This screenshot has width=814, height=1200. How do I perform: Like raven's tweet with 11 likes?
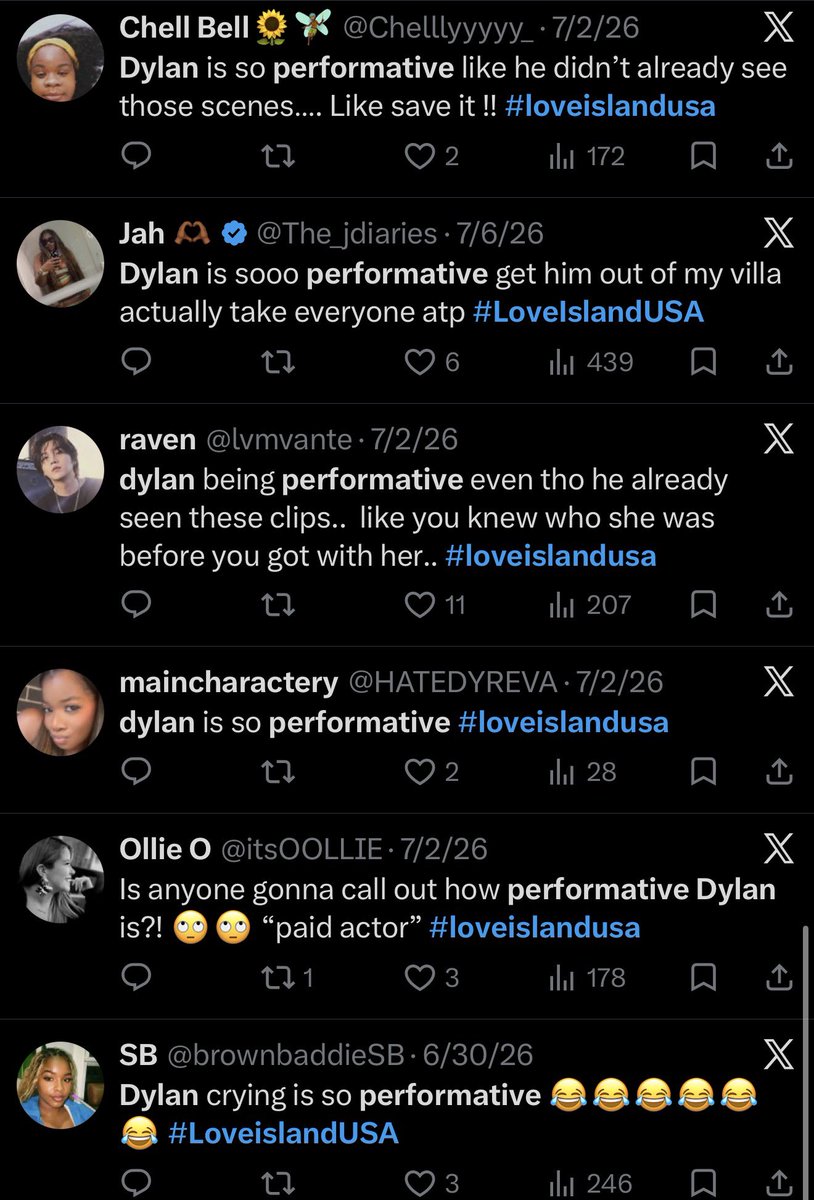tap(435, 605)
